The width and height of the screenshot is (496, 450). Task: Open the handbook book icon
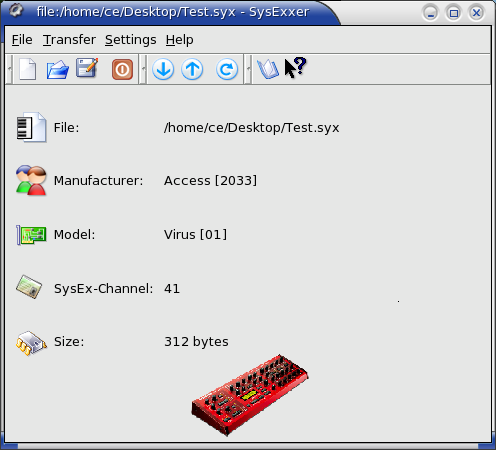(268, 69)
